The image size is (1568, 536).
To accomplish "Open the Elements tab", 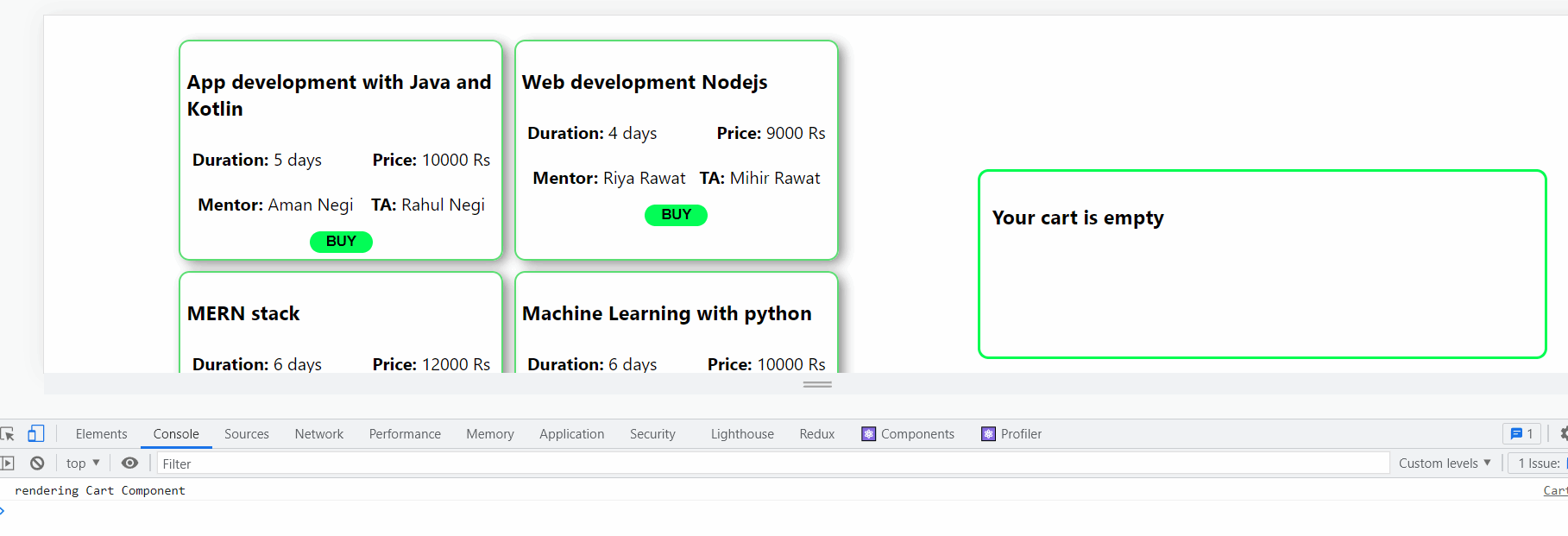I will point(101,434).
